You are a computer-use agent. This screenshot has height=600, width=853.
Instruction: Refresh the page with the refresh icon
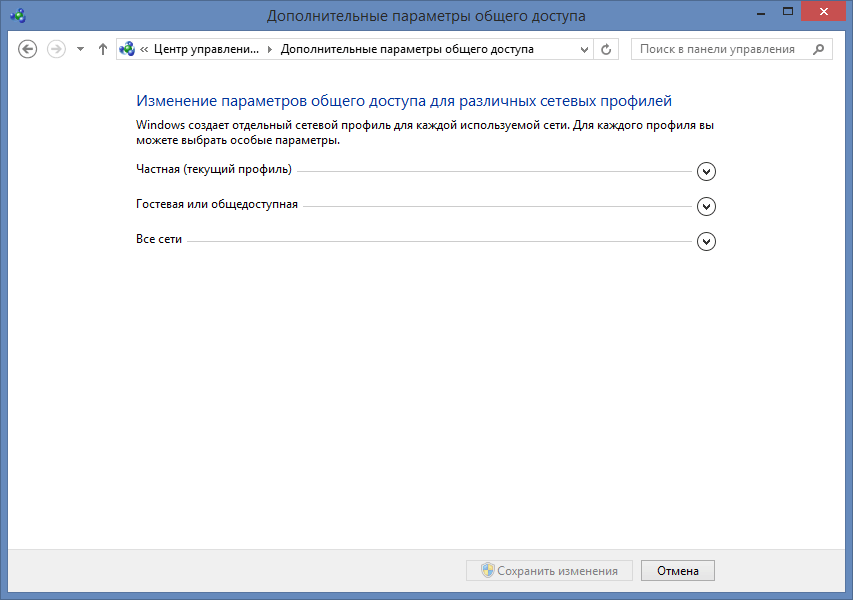606,49
